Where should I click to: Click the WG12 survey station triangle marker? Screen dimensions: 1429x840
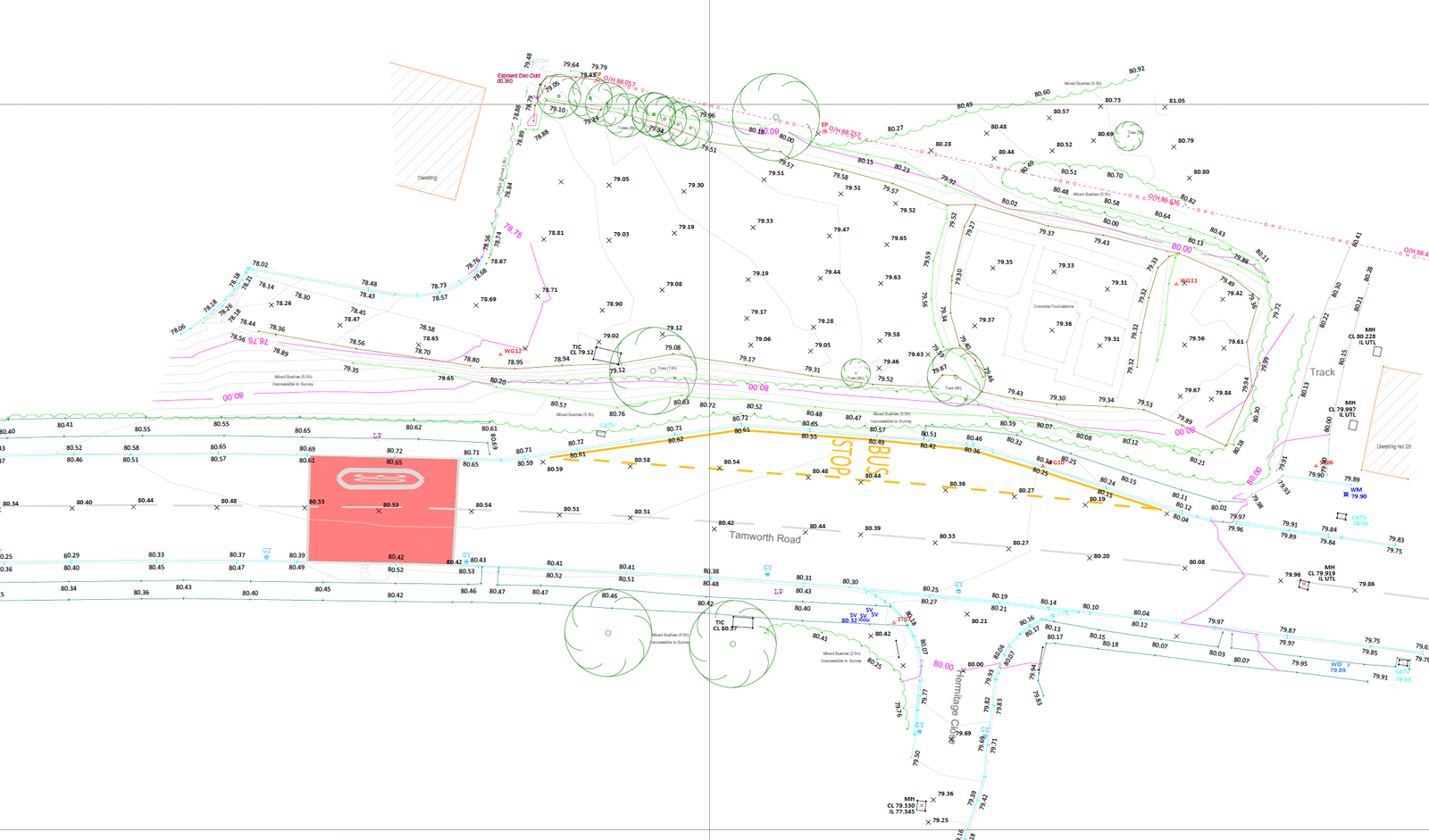pos(500,353)
